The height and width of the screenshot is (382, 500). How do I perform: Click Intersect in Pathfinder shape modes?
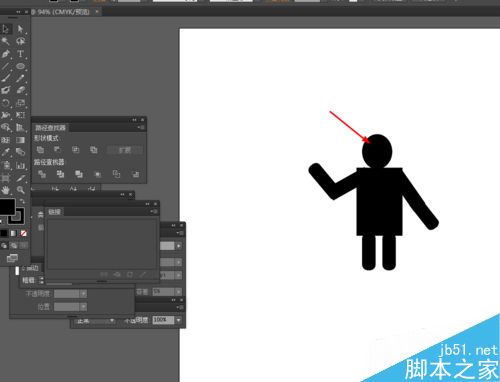(x=75, y=150)
